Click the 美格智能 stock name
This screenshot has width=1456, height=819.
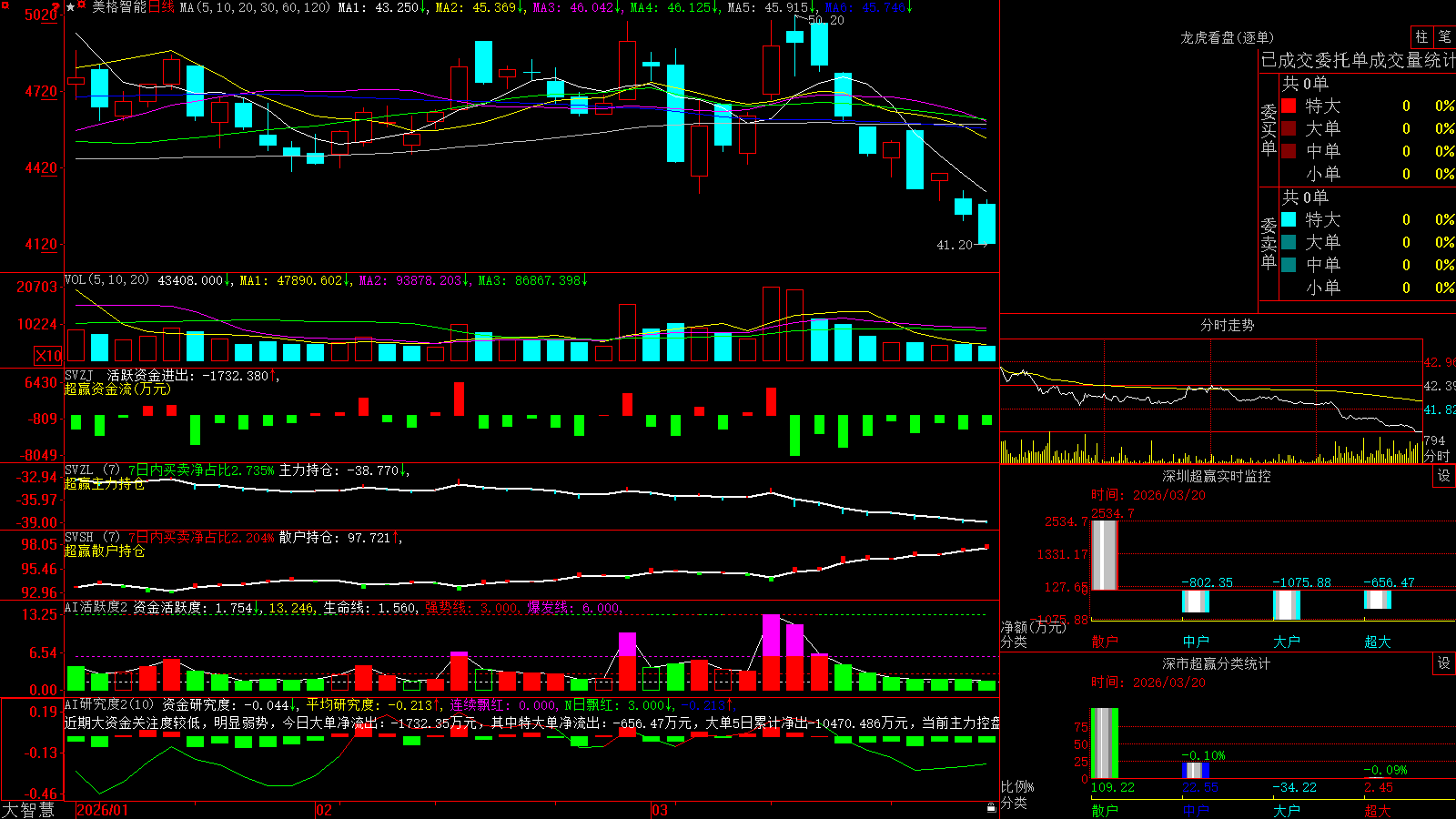point(119,7)
